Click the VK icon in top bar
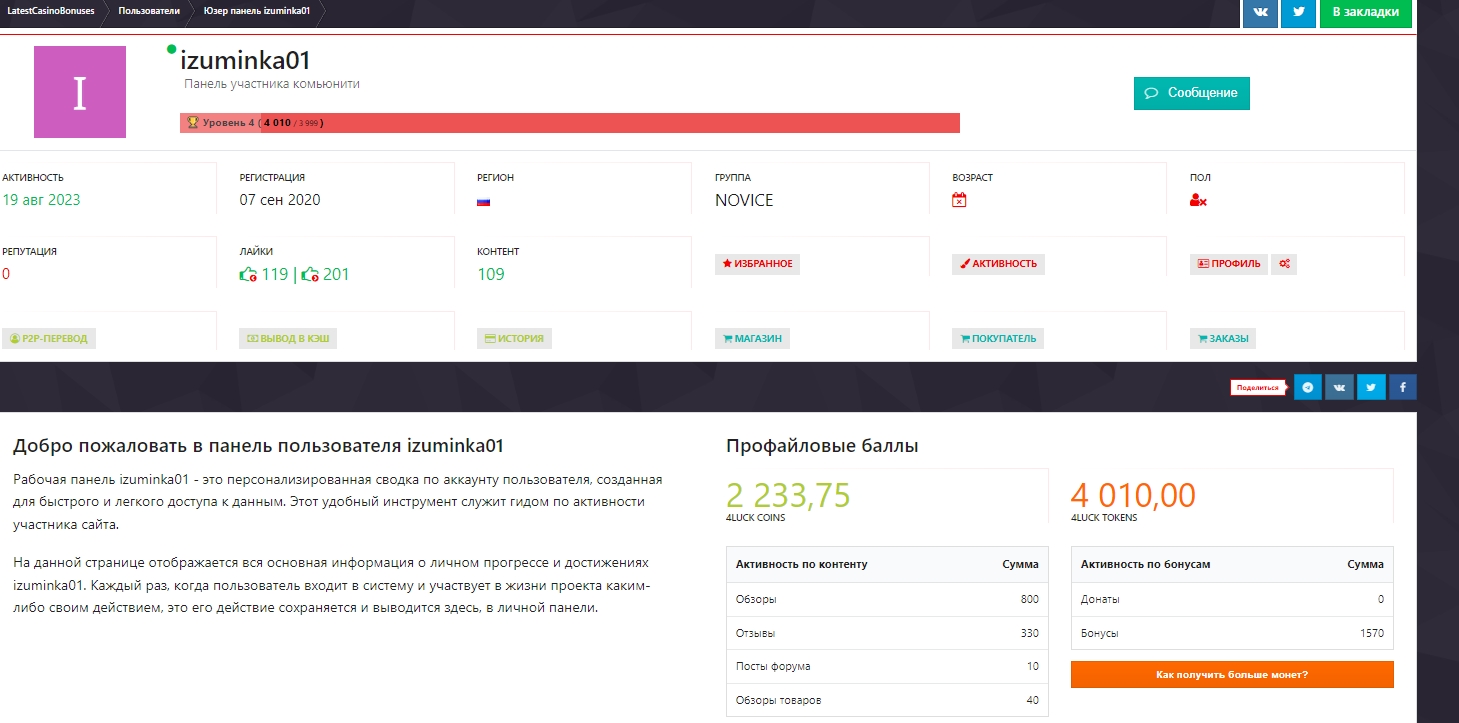This screenshot has height=723, width=1459. (1260, 12)
